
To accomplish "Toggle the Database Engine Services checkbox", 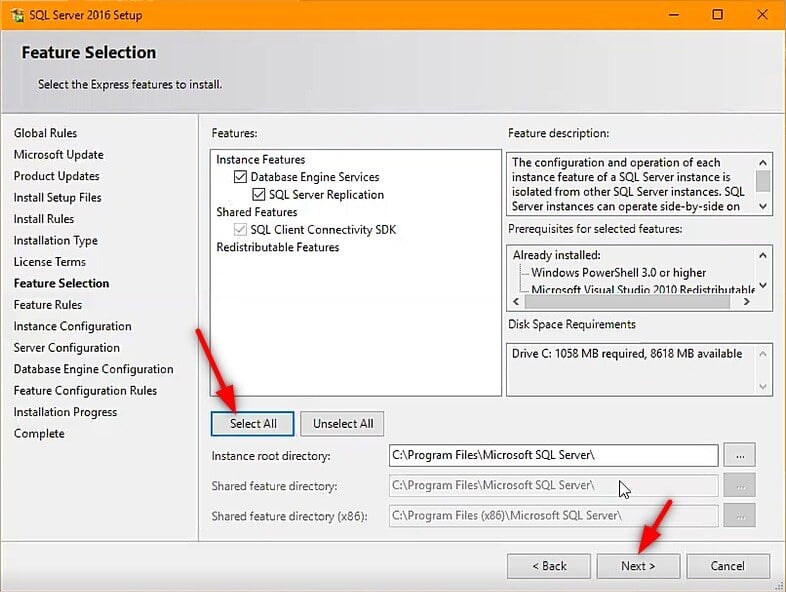I will (241, 177).
